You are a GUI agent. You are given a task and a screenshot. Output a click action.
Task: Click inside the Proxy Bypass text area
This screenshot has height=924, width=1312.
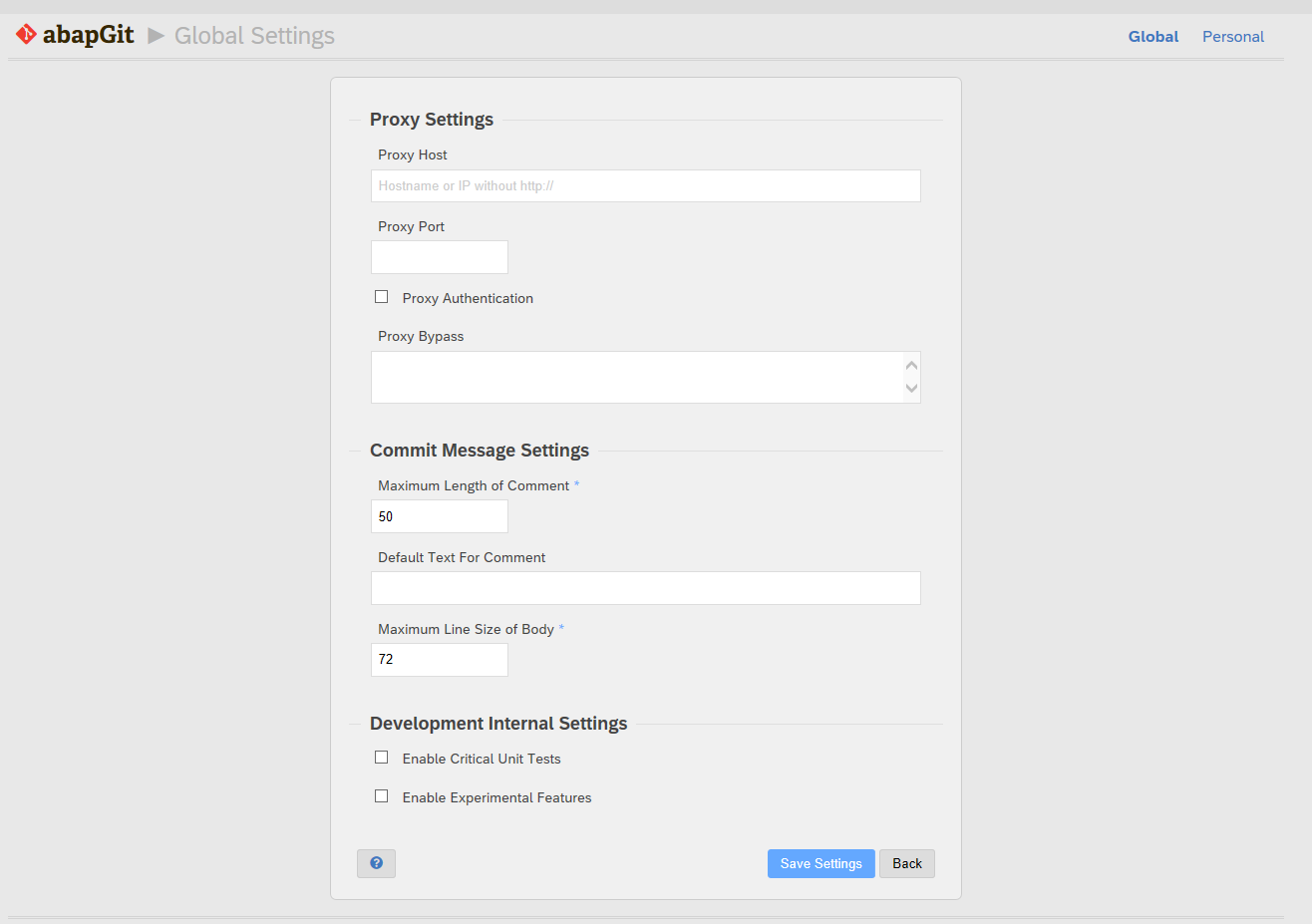tap(637, 377)
